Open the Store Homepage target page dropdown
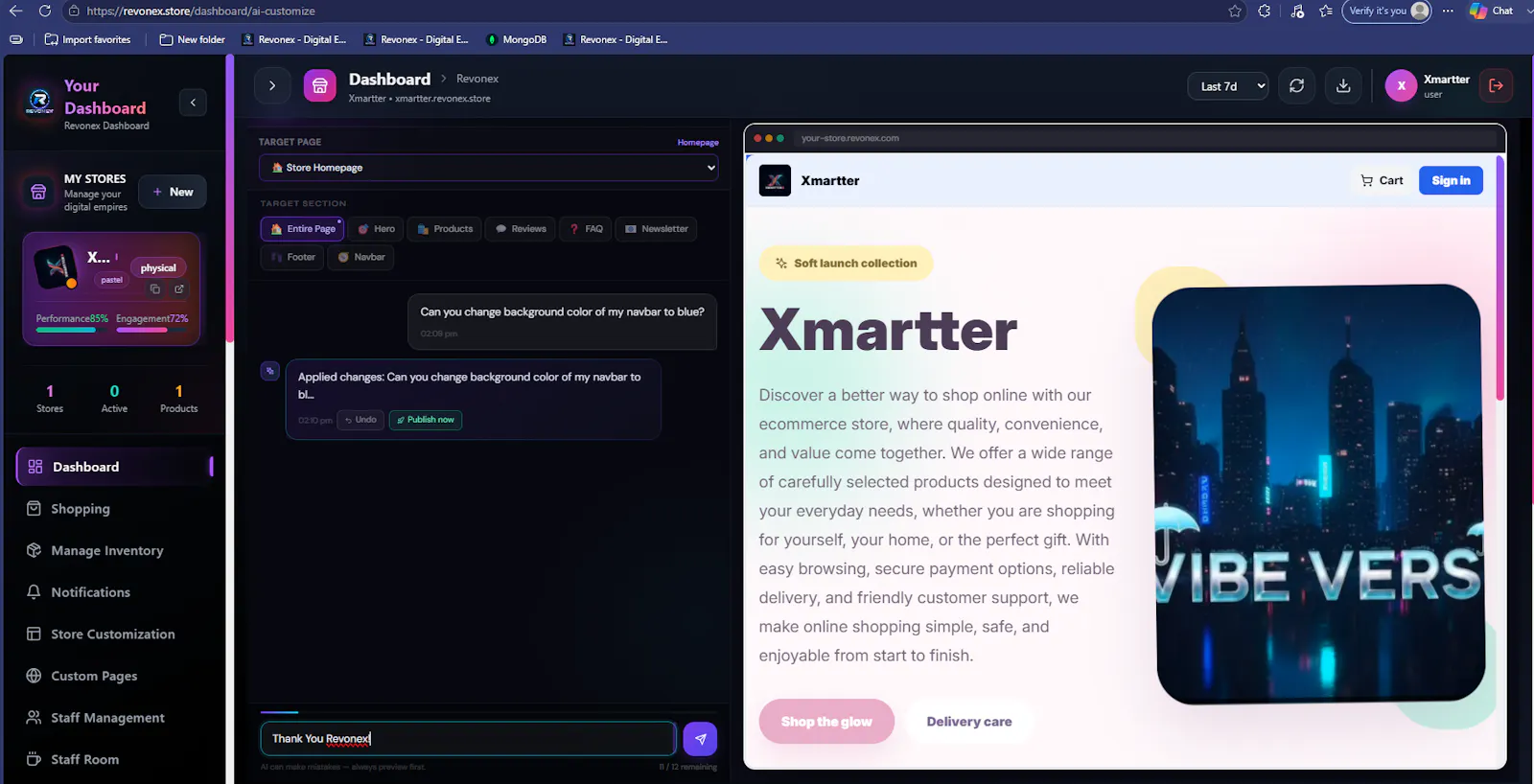The width and height of the screenshot is (1534, 784). pos(489,168)
